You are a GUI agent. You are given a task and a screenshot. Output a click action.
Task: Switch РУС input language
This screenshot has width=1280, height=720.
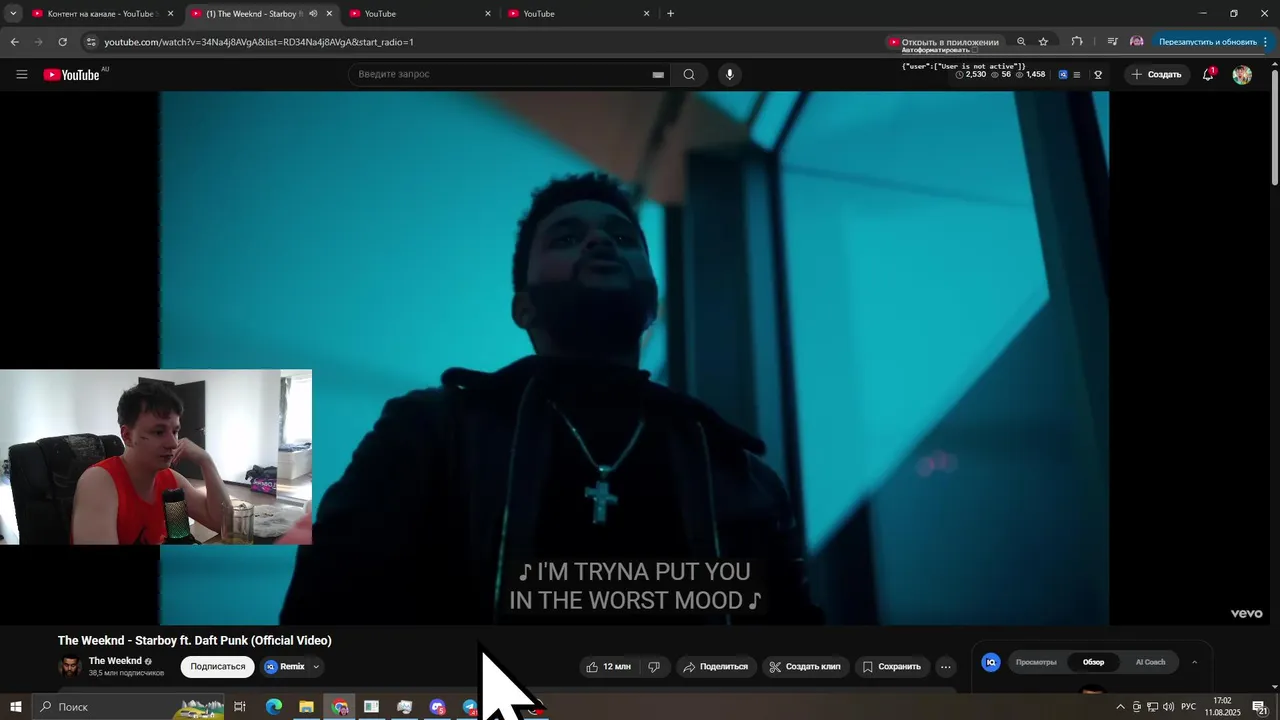tap(1188, 707)
